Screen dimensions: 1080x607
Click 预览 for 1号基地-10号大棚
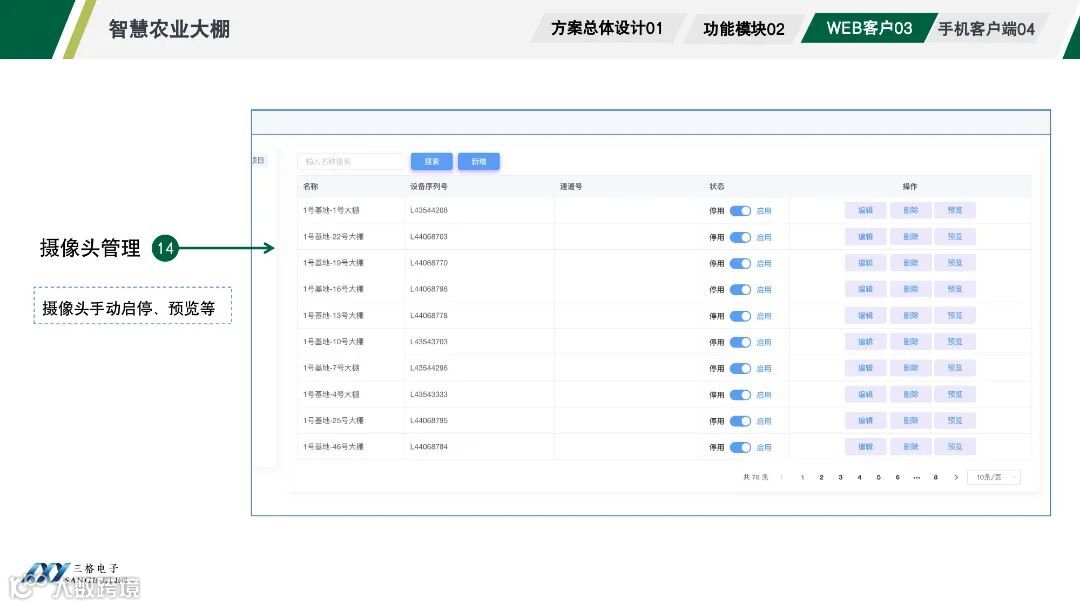click(955, 342)
